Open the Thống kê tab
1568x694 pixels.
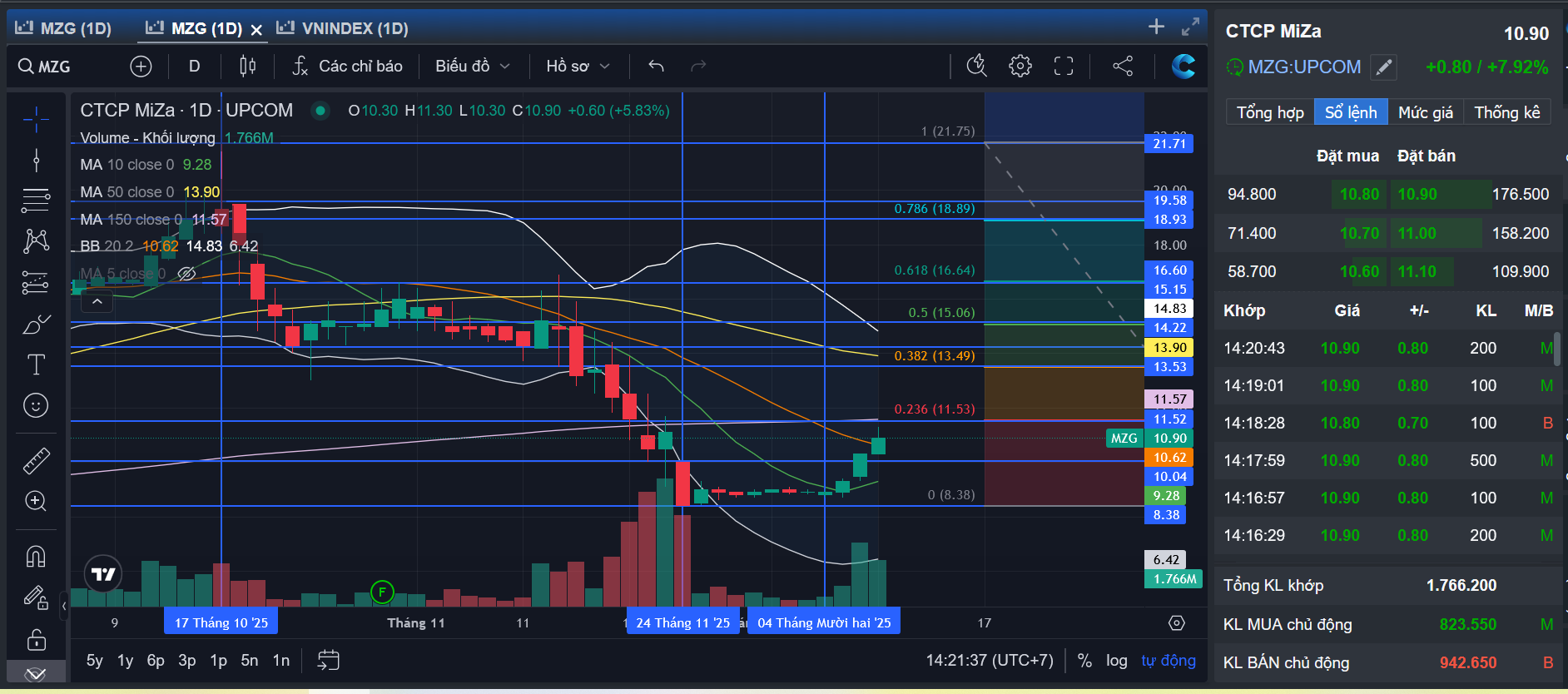point(1507,112)
